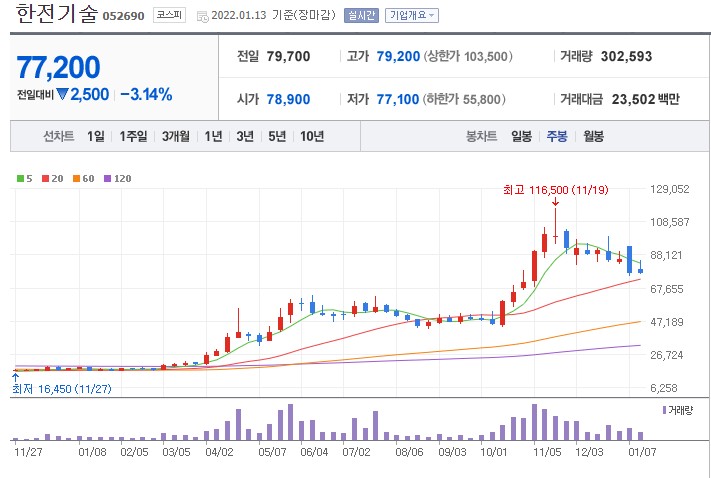Click the current price 77,200
This screenshot has height=478, width=711.
pos(58,68)
